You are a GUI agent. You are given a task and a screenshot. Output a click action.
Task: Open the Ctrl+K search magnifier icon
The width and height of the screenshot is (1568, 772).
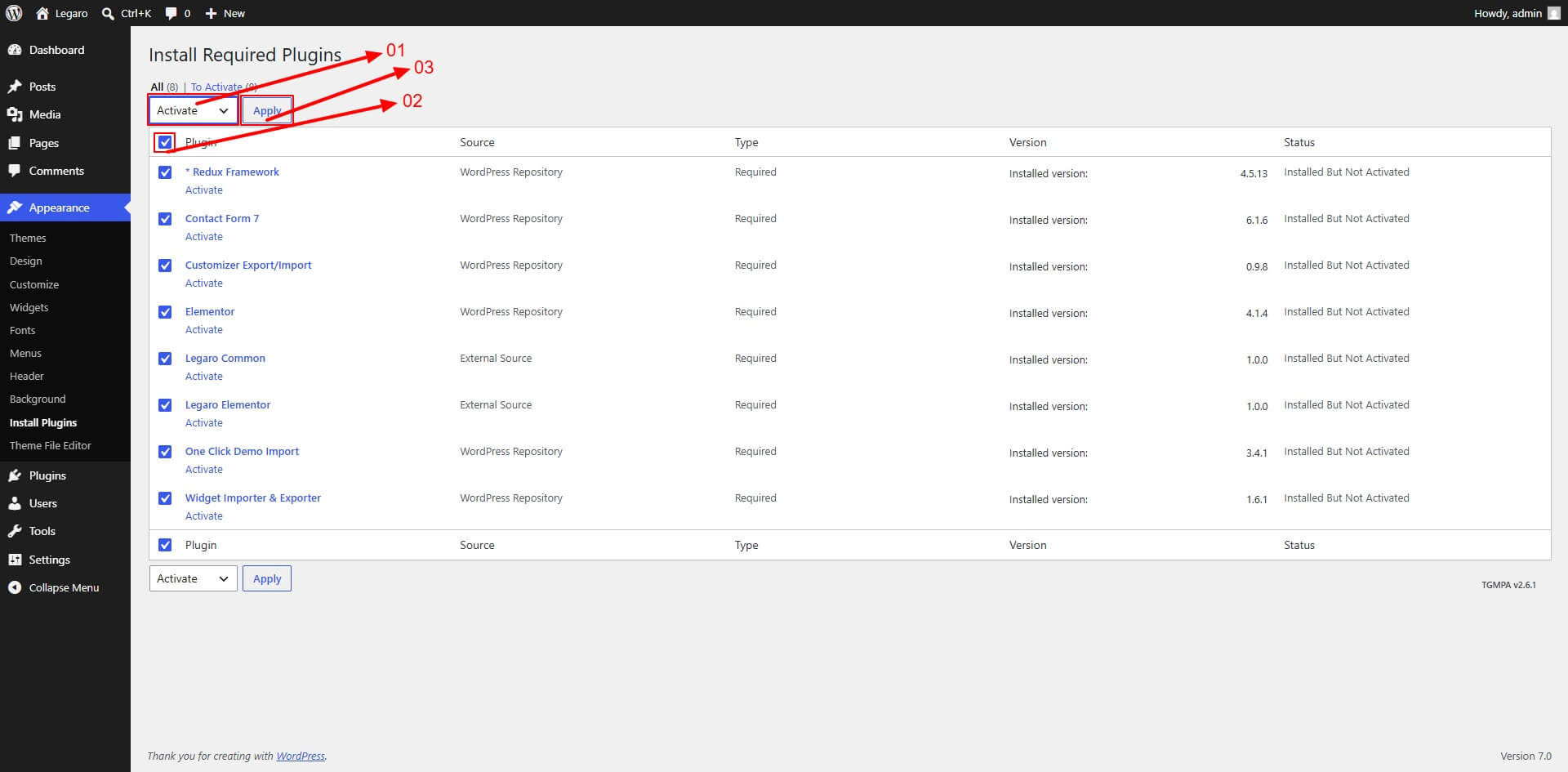pos(108,14)
